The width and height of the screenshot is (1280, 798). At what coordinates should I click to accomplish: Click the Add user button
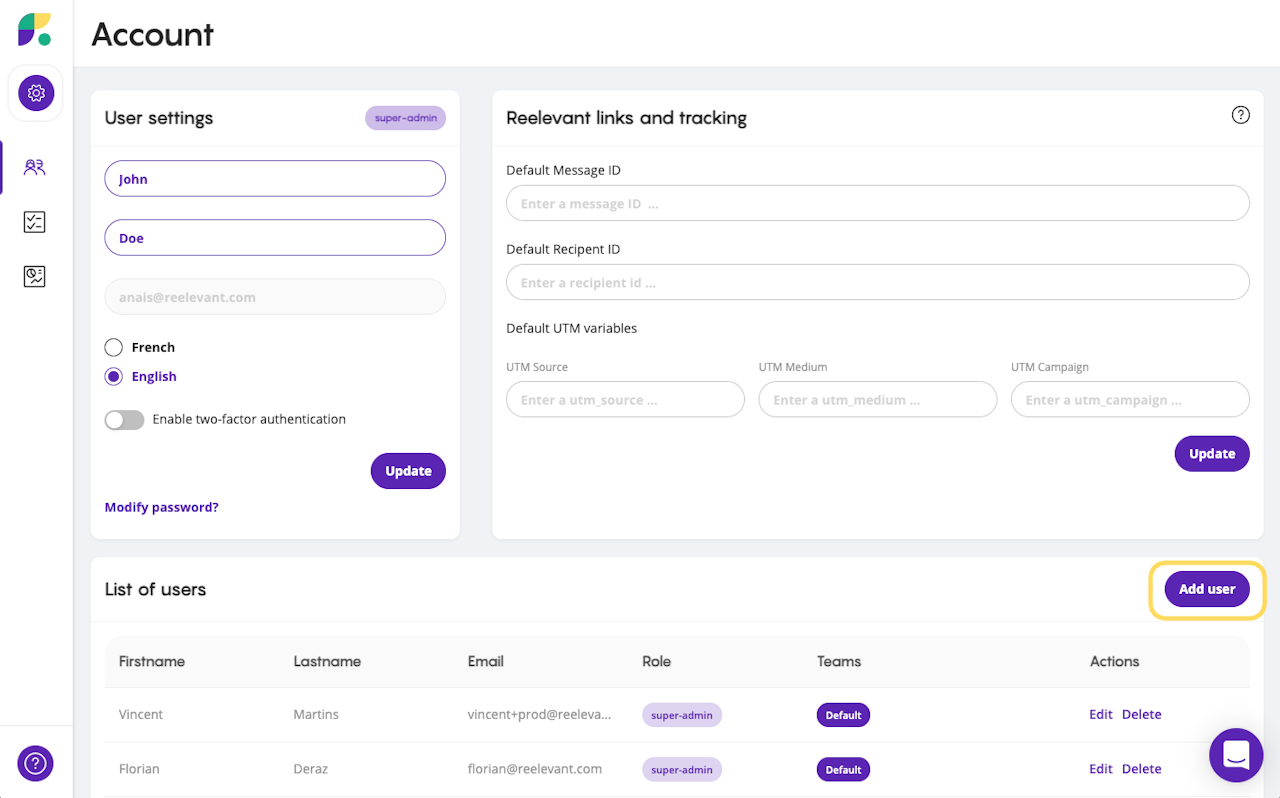coord(1207,589)
